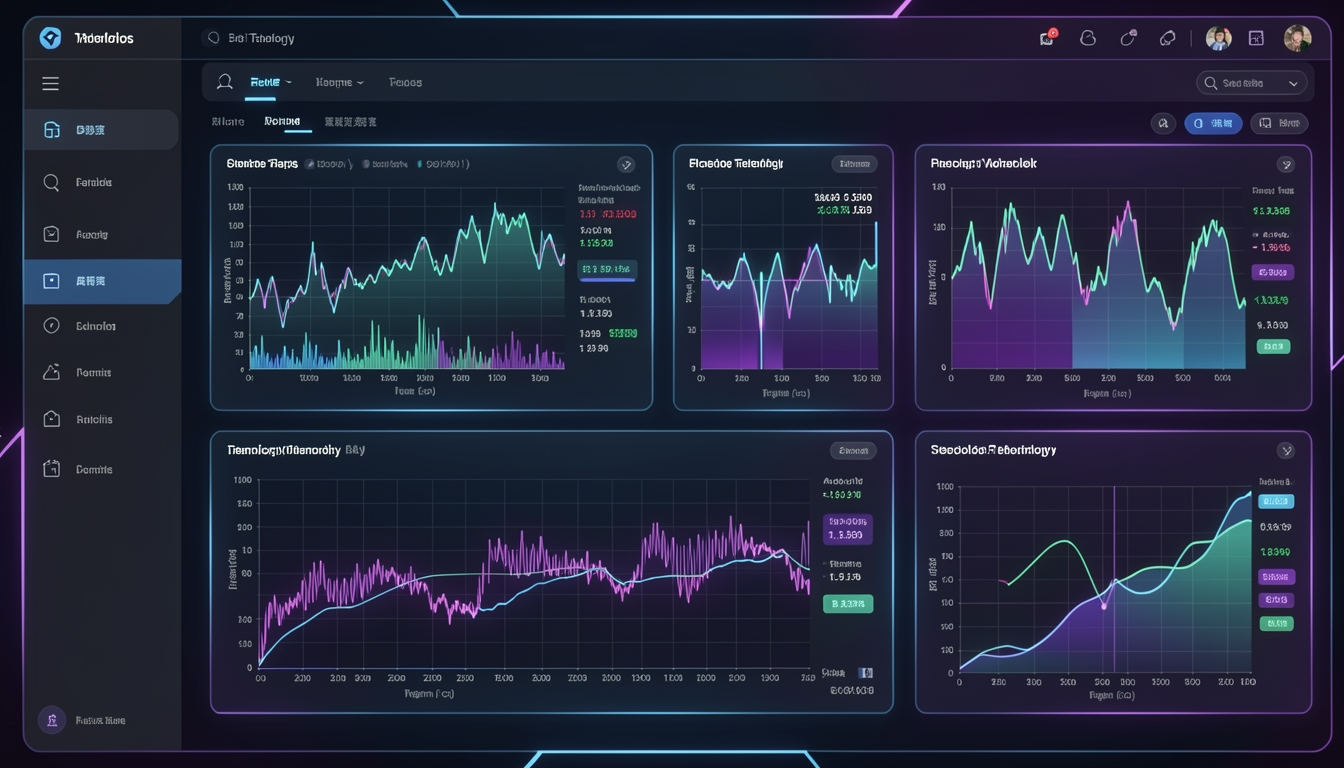
Task: Open notifications icon with red badge
Action: point(1048,38)
